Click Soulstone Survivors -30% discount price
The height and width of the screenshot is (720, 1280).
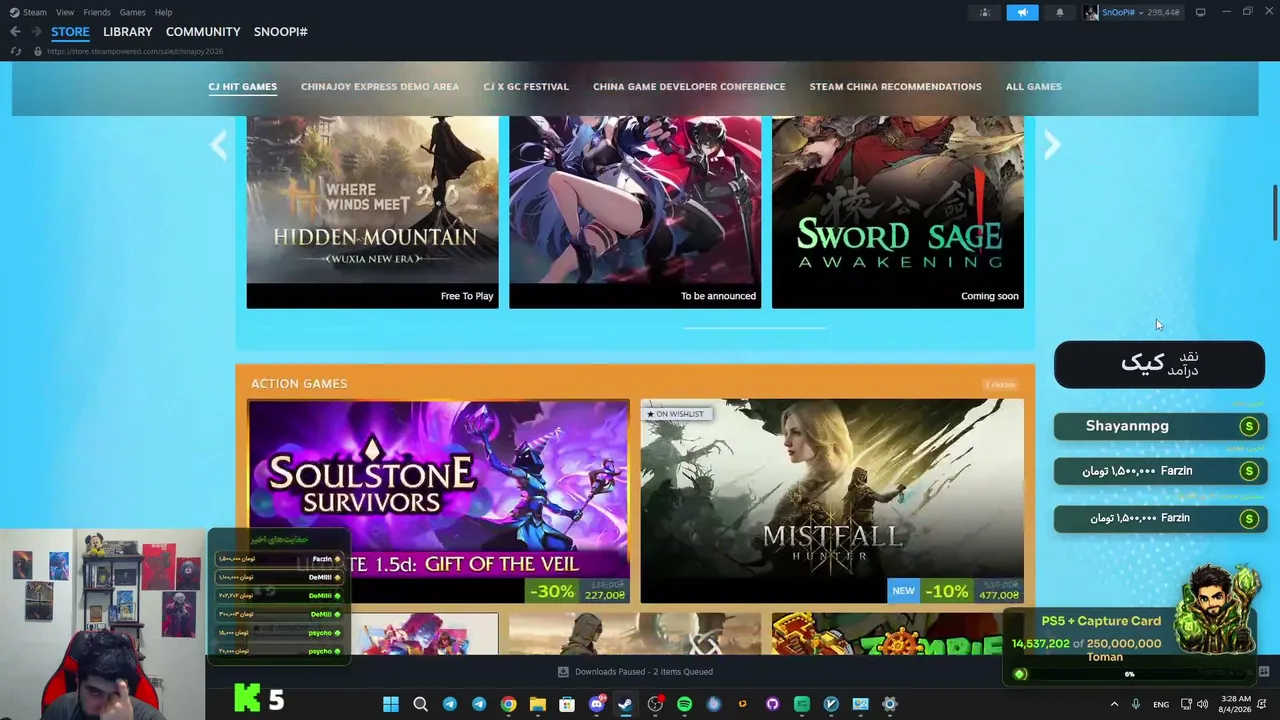[578, 591]
